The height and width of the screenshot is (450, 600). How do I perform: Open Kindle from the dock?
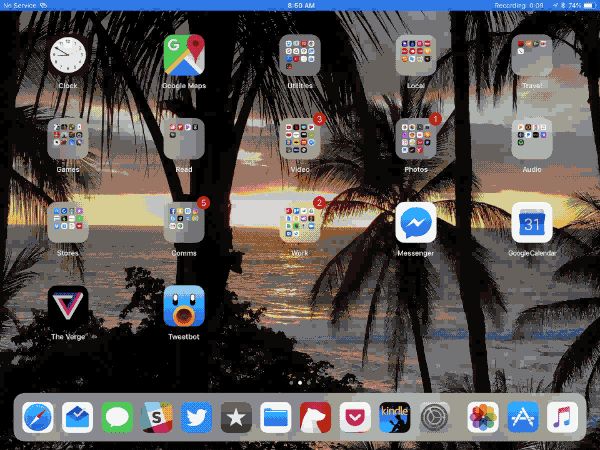coord(395,417)
